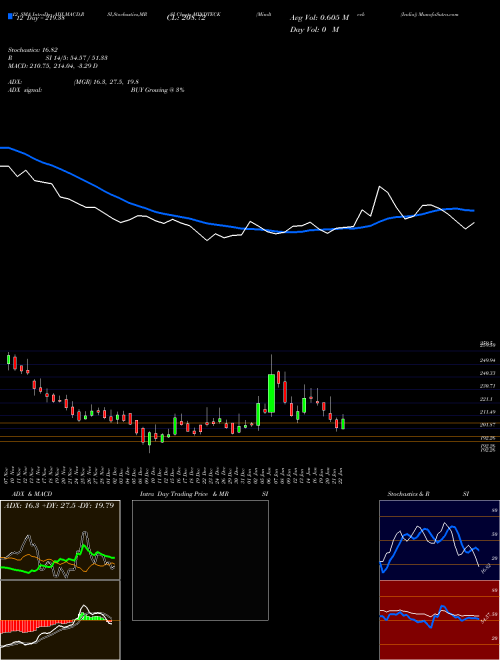Viewport: 500px width, 660px height.
Task: Click the 'Day Vol: 0 M' text
Action: coord(314,29)
